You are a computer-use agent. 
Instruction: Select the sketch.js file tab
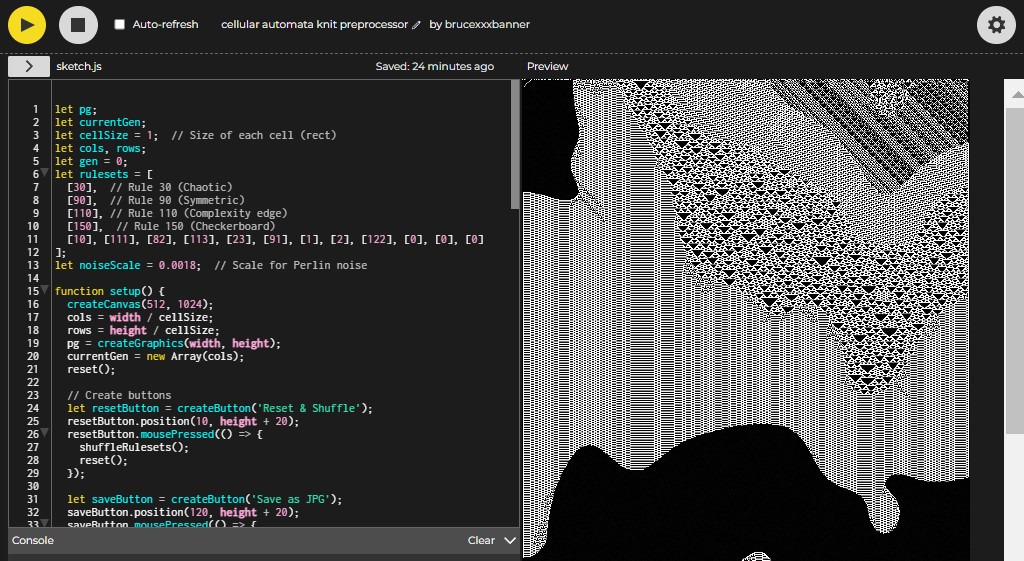[x=79, y=66]
